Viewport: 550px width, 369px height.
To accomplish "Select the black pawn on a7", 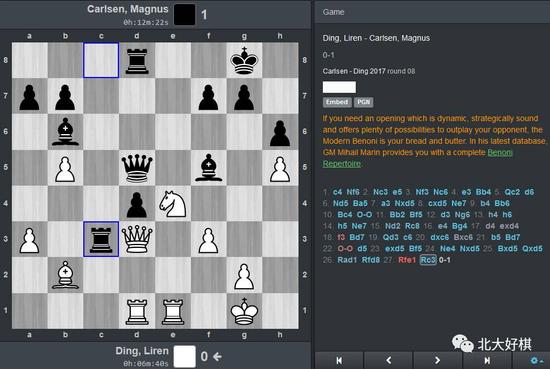I will click(x=29, y=96).
